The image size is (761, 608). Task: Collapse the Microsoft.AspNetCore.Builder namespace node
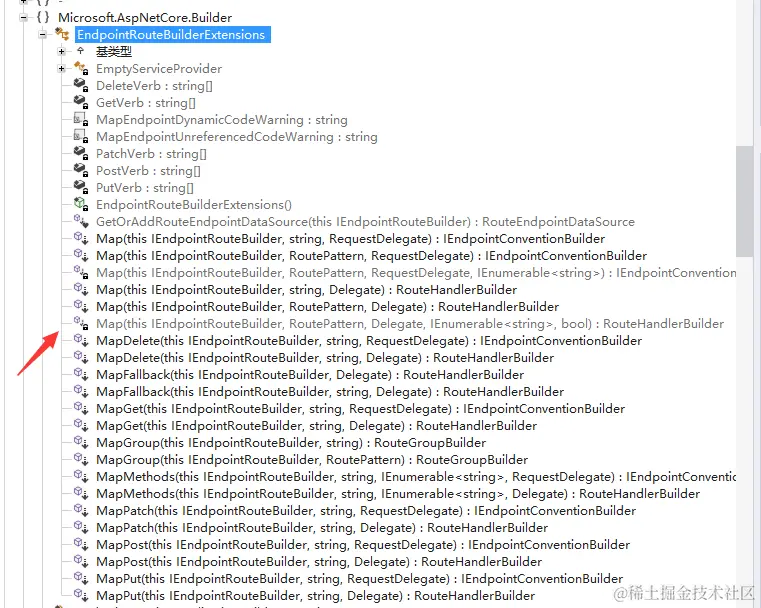click(23, 17)
